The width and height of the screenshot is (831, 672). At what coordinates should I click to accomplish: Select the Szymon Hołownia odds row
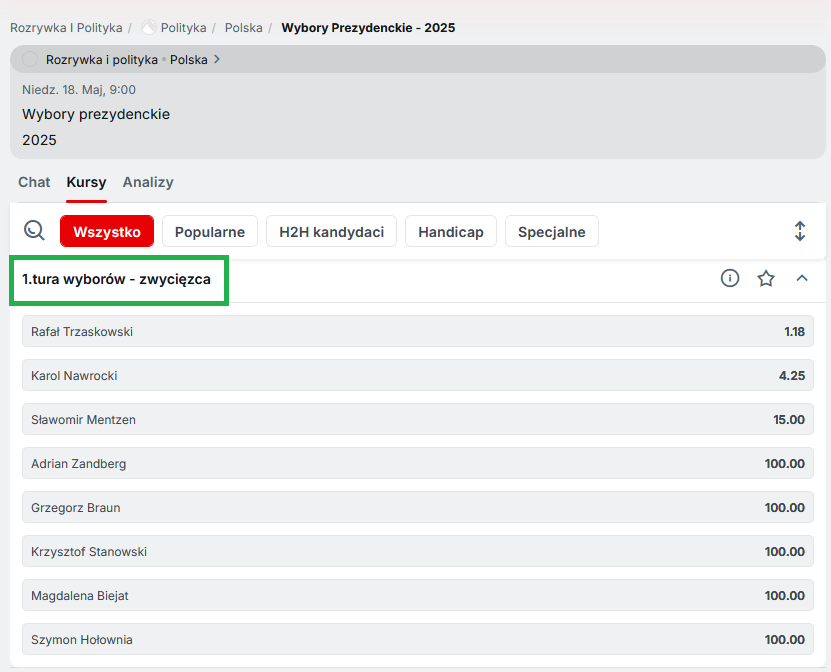pos(418,639)
